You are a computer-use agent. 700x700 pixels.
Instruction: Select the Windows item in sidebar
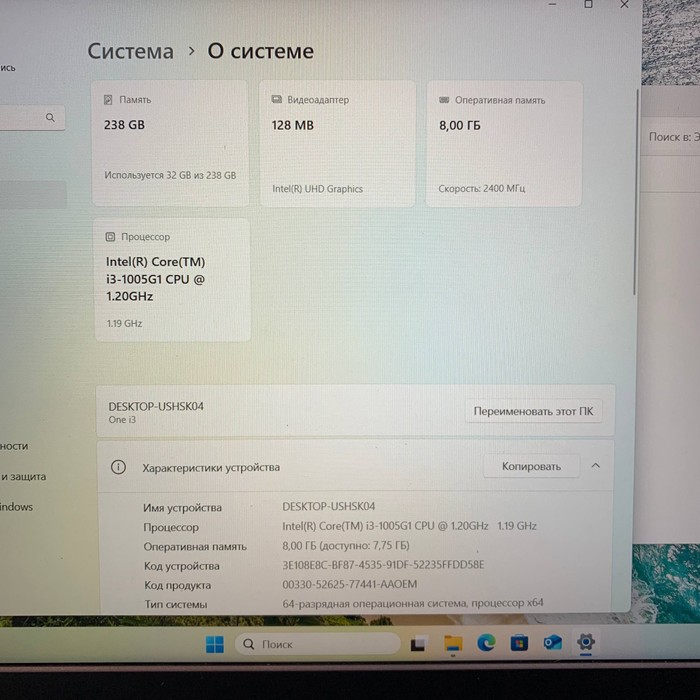[x=17, y=507]
